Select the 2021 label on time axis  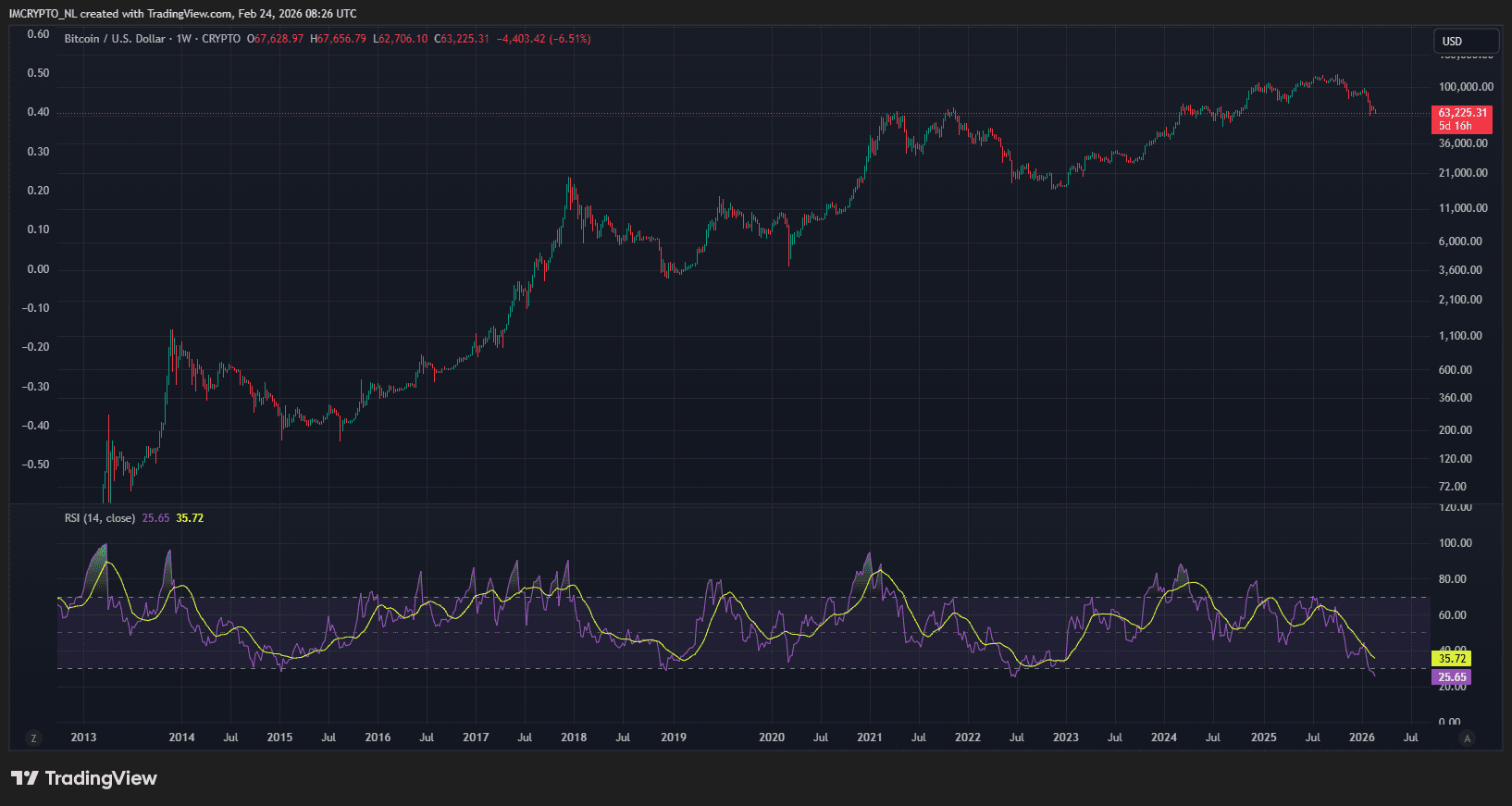(x=869, y=738)
